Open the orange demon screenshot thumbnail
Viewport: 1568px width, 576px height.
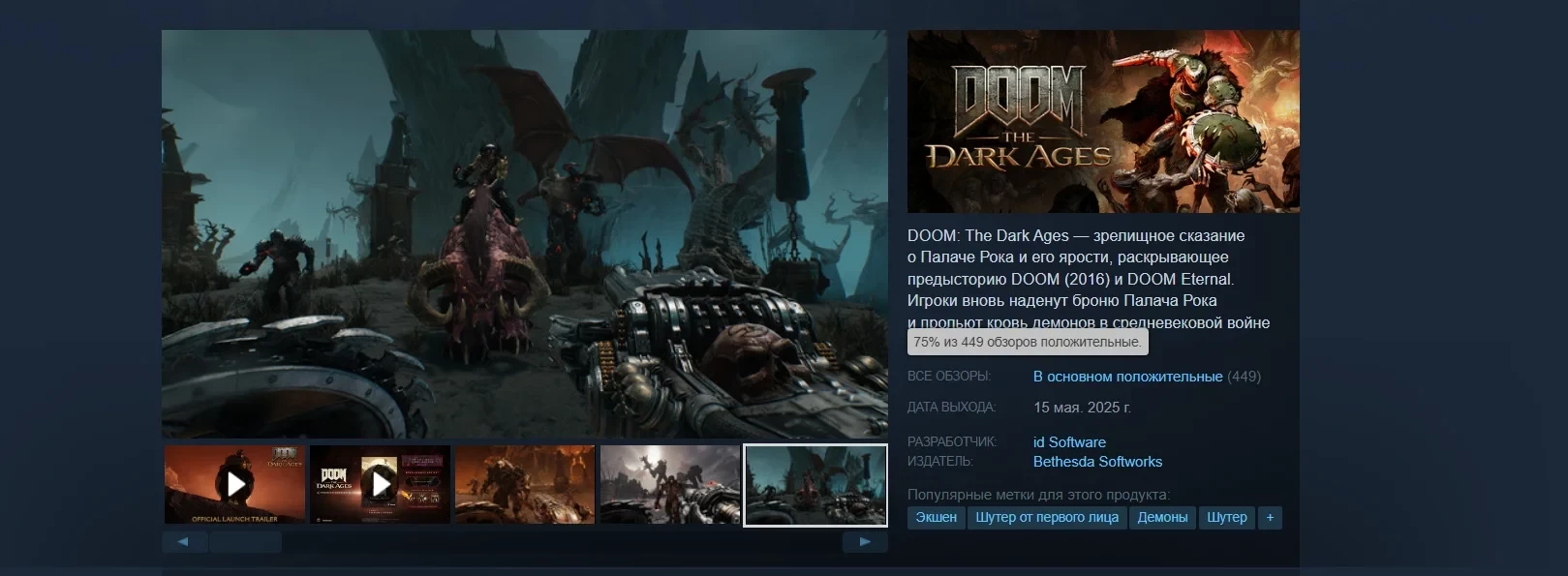[x=525, y=484]
